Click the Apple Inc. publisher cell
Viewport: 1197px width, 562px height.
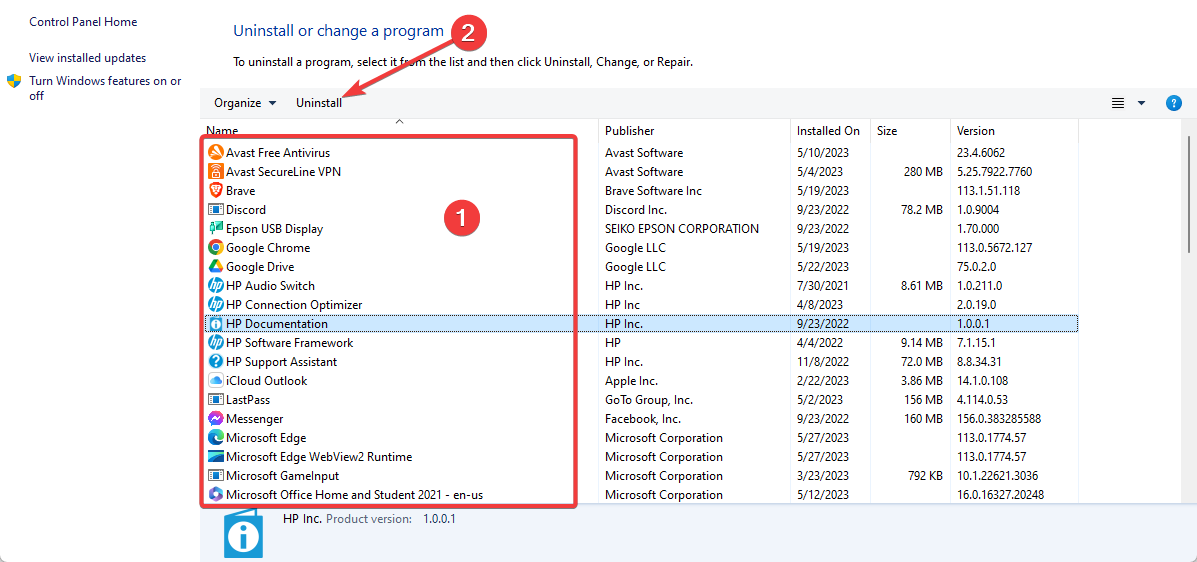(631, 380)
